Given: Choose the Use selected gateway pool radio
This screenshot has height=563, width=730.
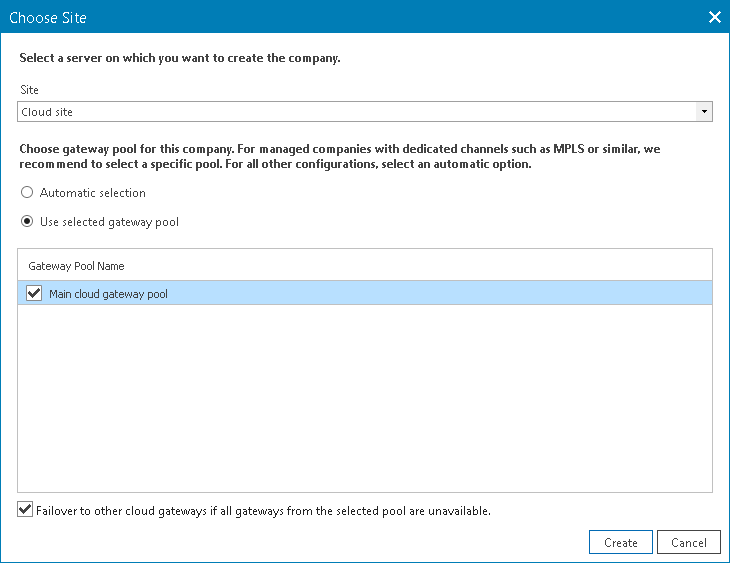Looking at the screenshot, I should (27, 222).
